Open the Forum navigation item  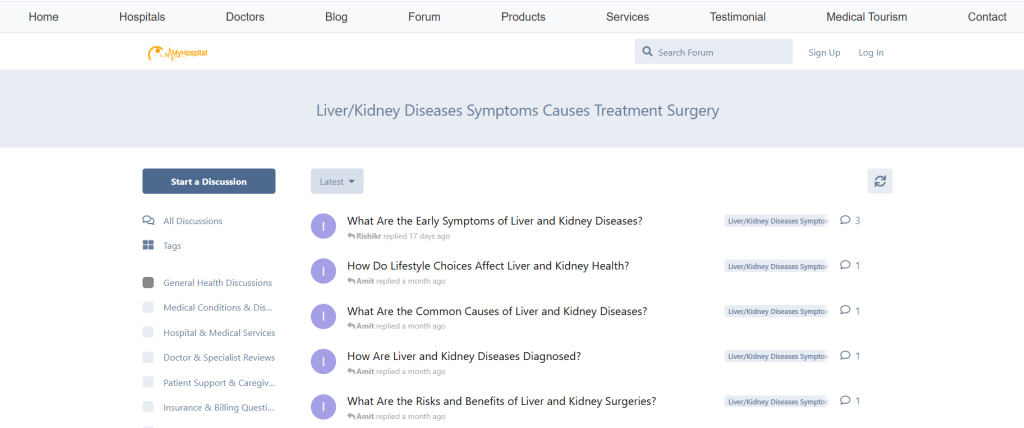click(x=424, y=17)
